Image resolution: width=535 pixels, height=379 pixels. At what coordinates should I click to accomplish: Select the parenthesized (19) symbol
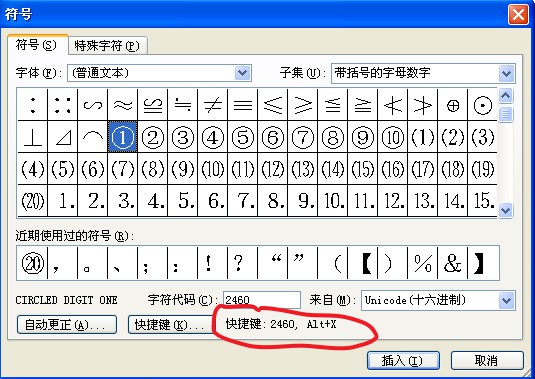click(482, 169)
